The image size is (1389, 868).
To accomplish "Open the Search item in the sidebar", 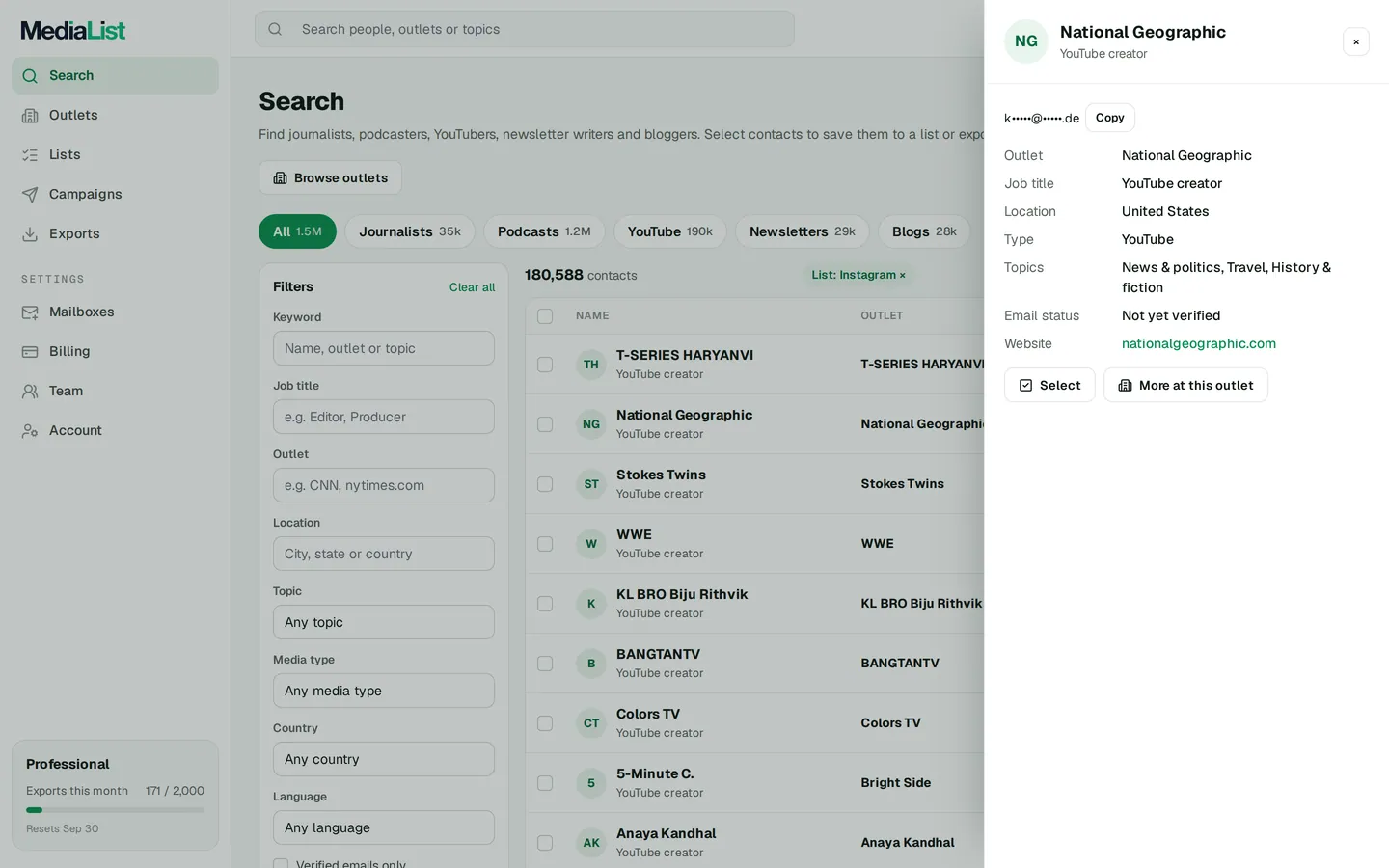I will point(115,75).
